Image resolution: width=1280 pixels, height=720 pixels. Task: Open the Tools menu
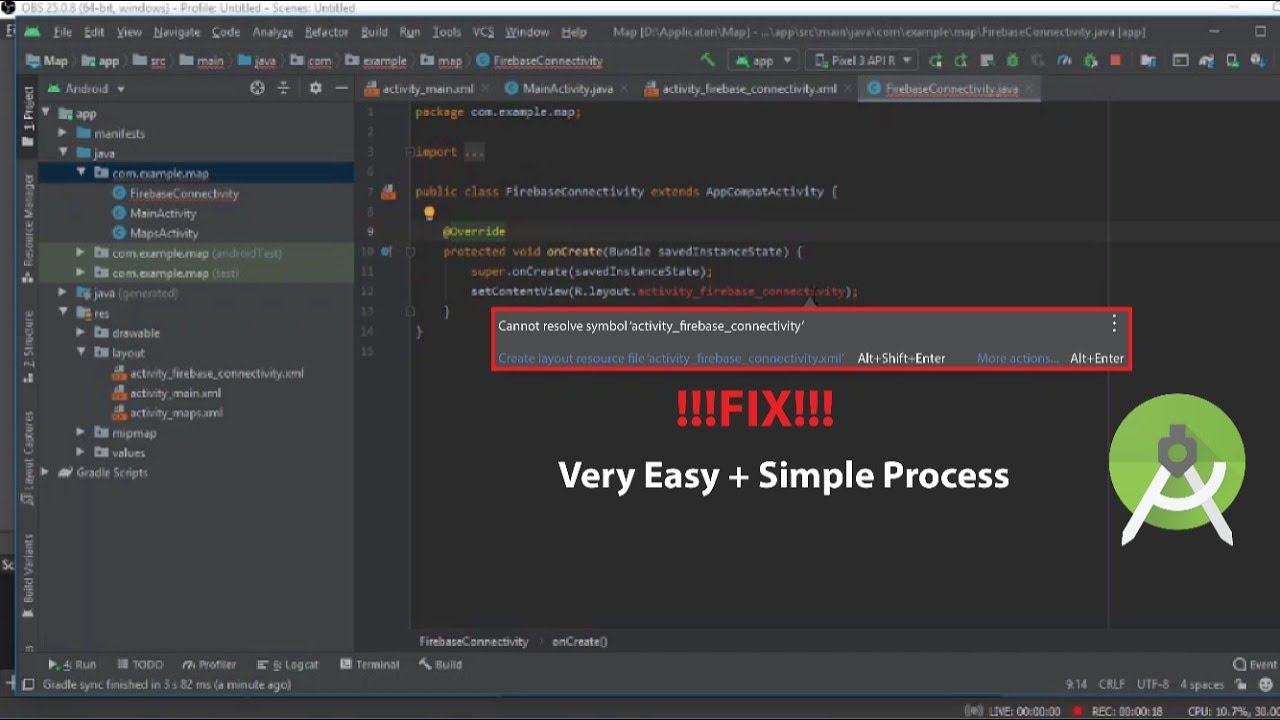(x=446, y=32)
